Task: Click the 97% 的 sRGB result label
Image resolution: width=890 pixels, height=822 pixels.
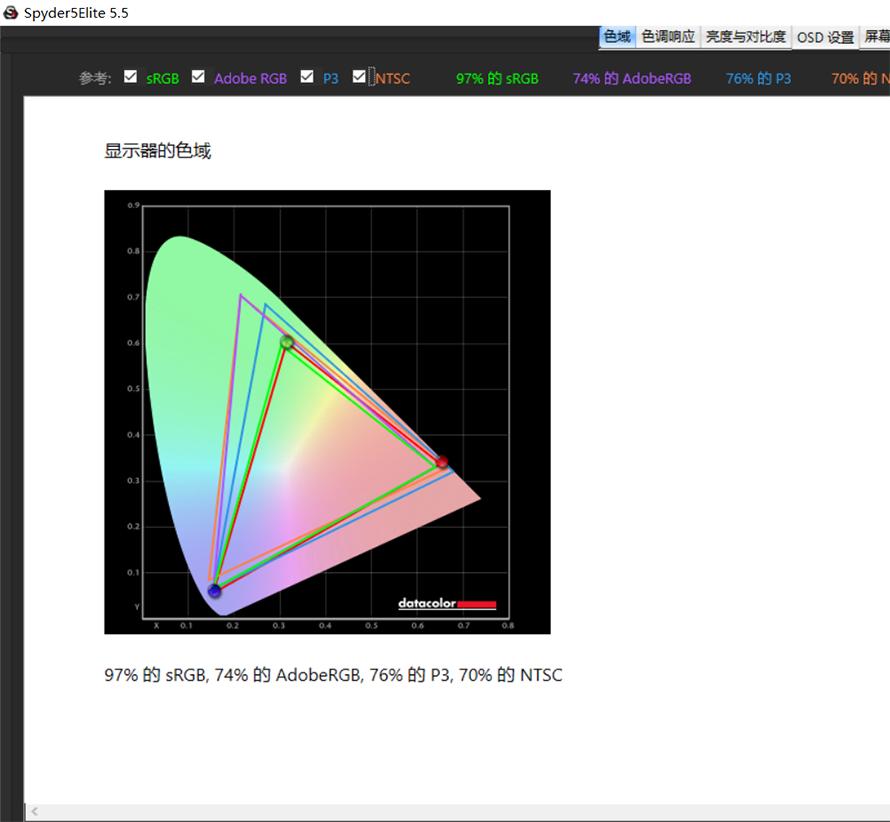Action: pos(497,78)
